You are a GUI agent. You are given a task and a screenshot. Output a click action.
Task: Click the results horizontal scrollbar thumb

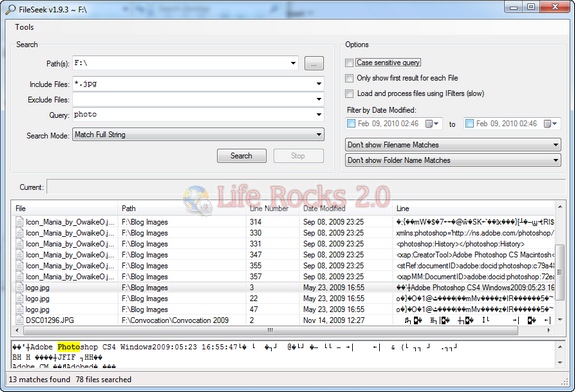point(271,330)
